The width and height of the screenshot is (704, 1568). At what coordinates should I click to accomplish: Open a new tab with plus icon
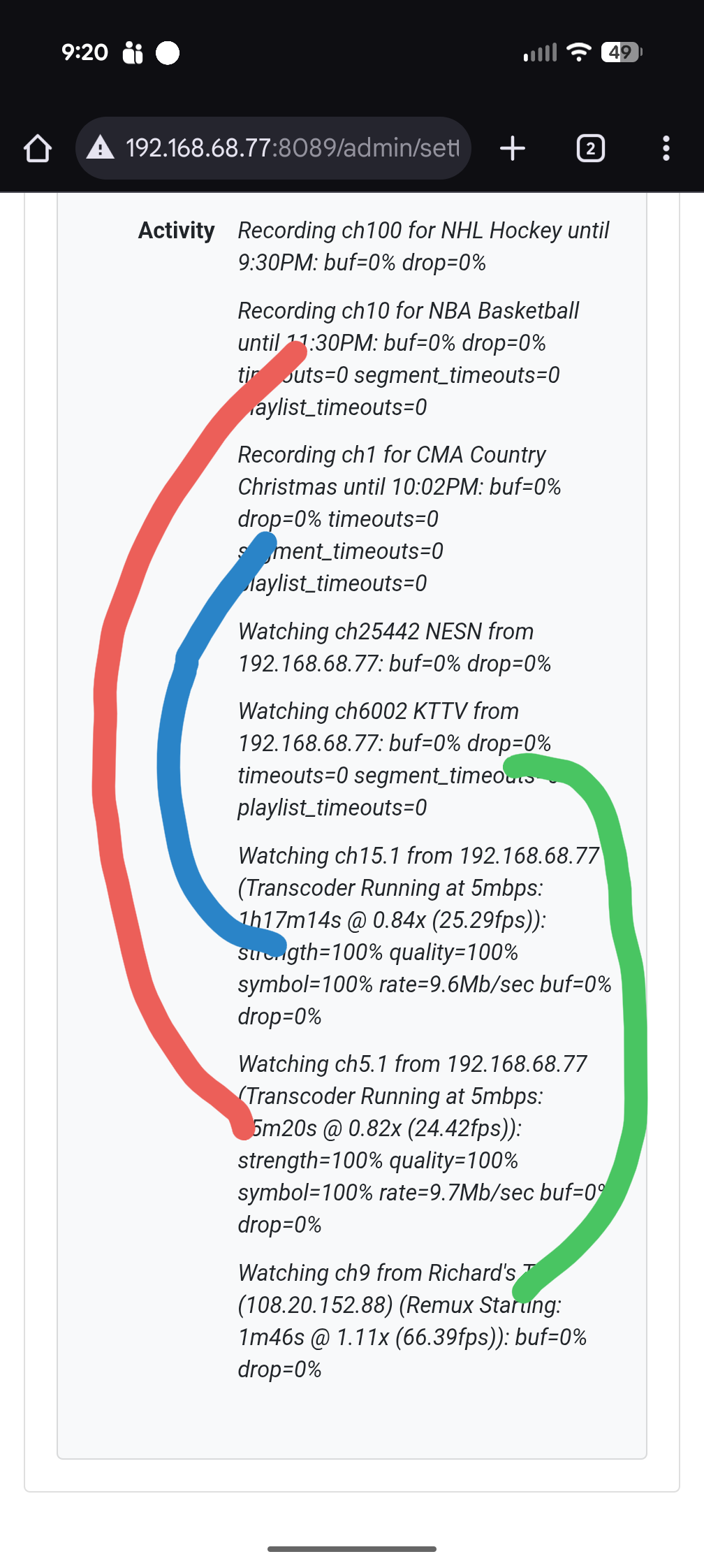click(x=513, y=148)
